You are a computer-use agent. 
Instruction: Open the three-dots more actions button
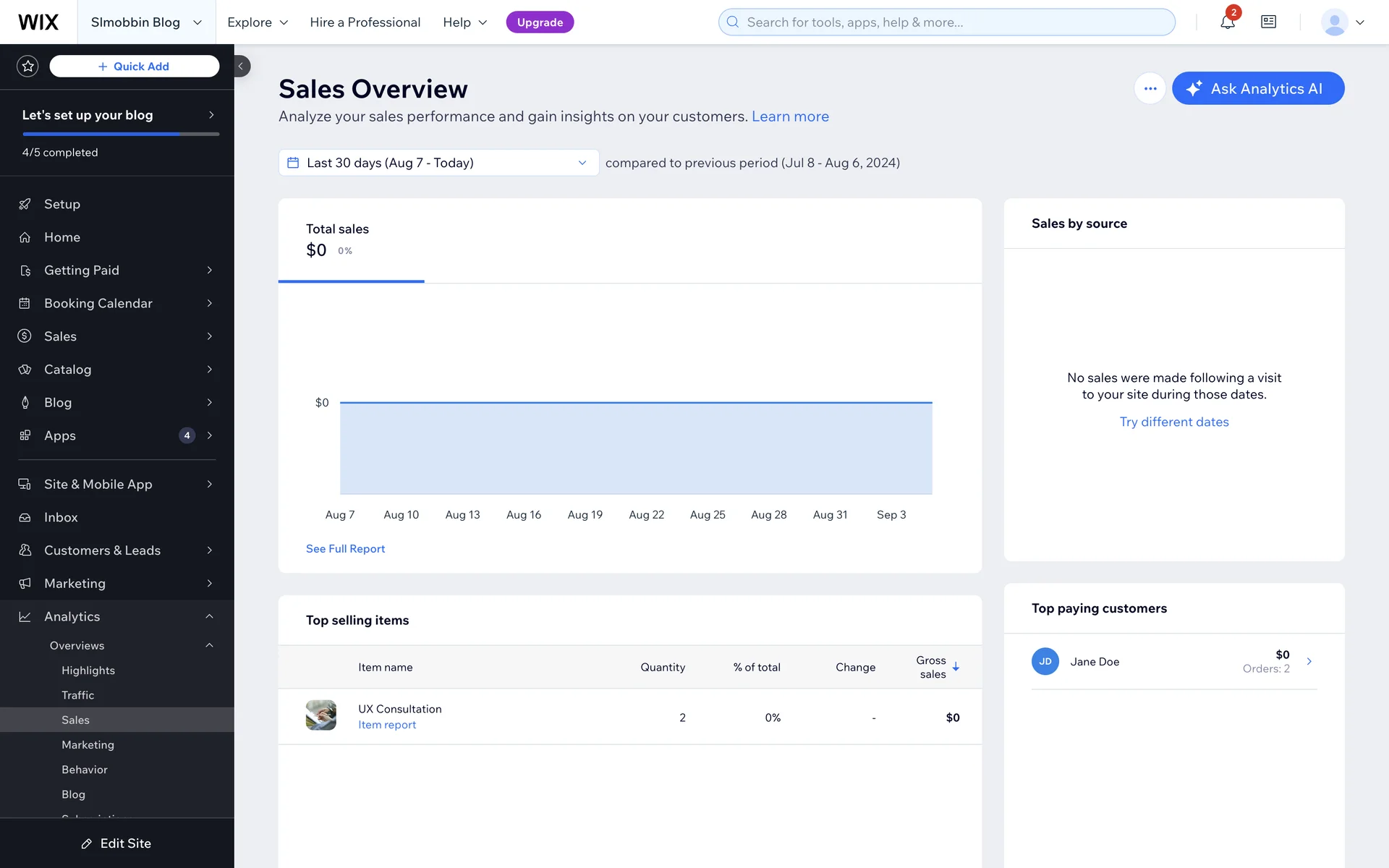(1150, 88)
